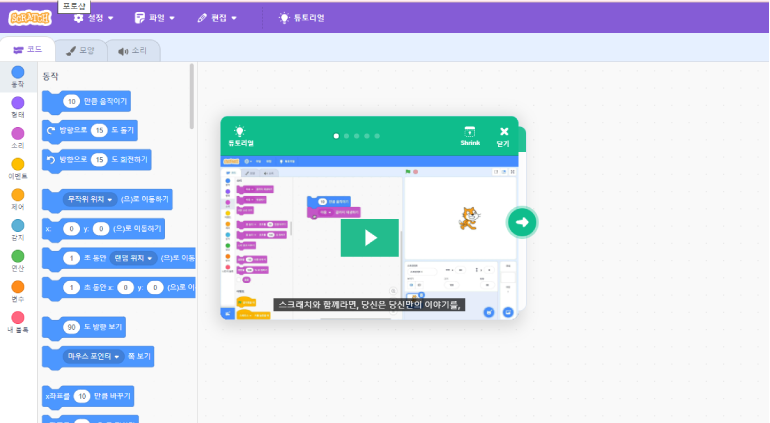Close the tutorial card with 닫기

[503, 137]
